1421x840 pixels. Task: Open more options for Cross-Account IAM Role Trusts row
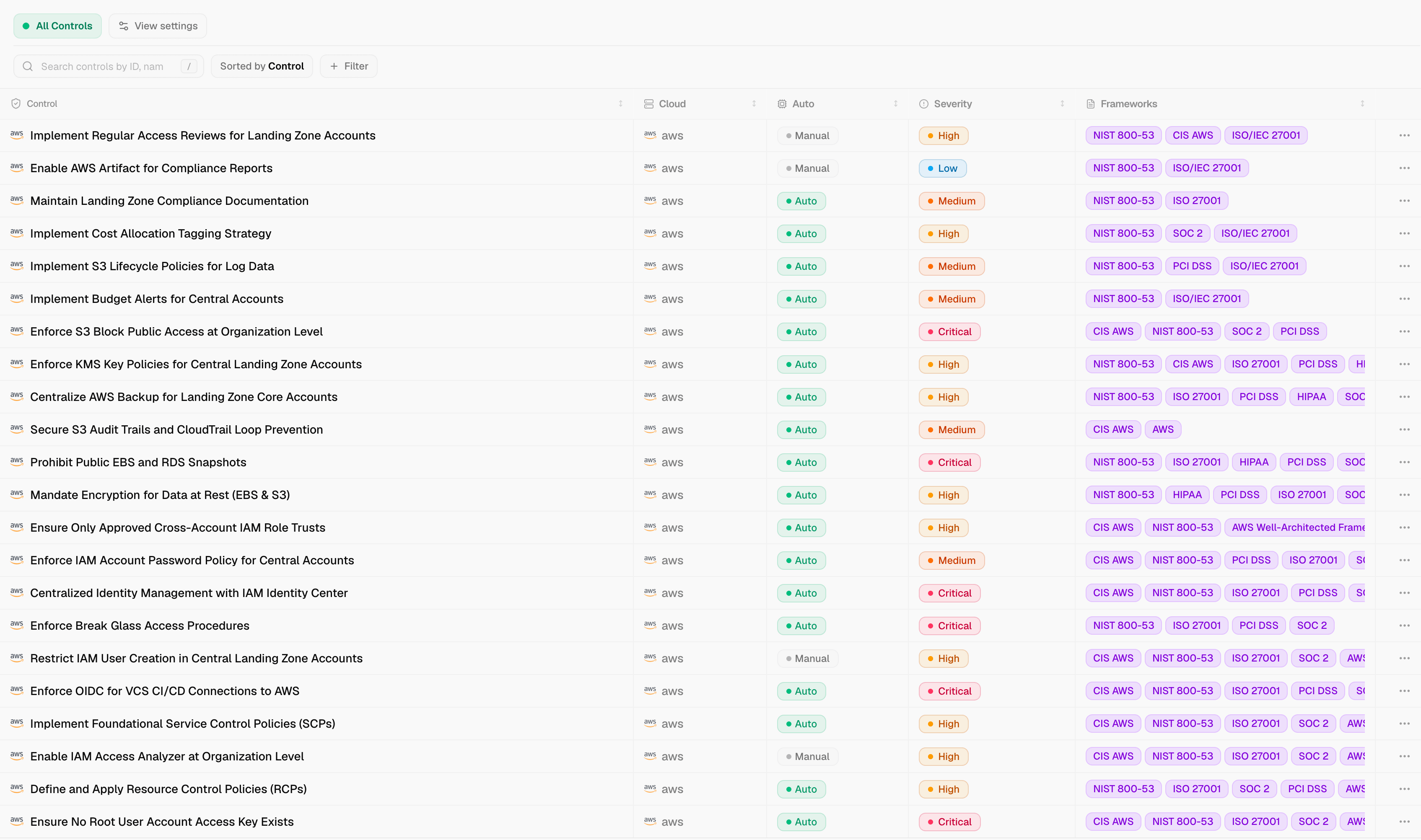1404,527
